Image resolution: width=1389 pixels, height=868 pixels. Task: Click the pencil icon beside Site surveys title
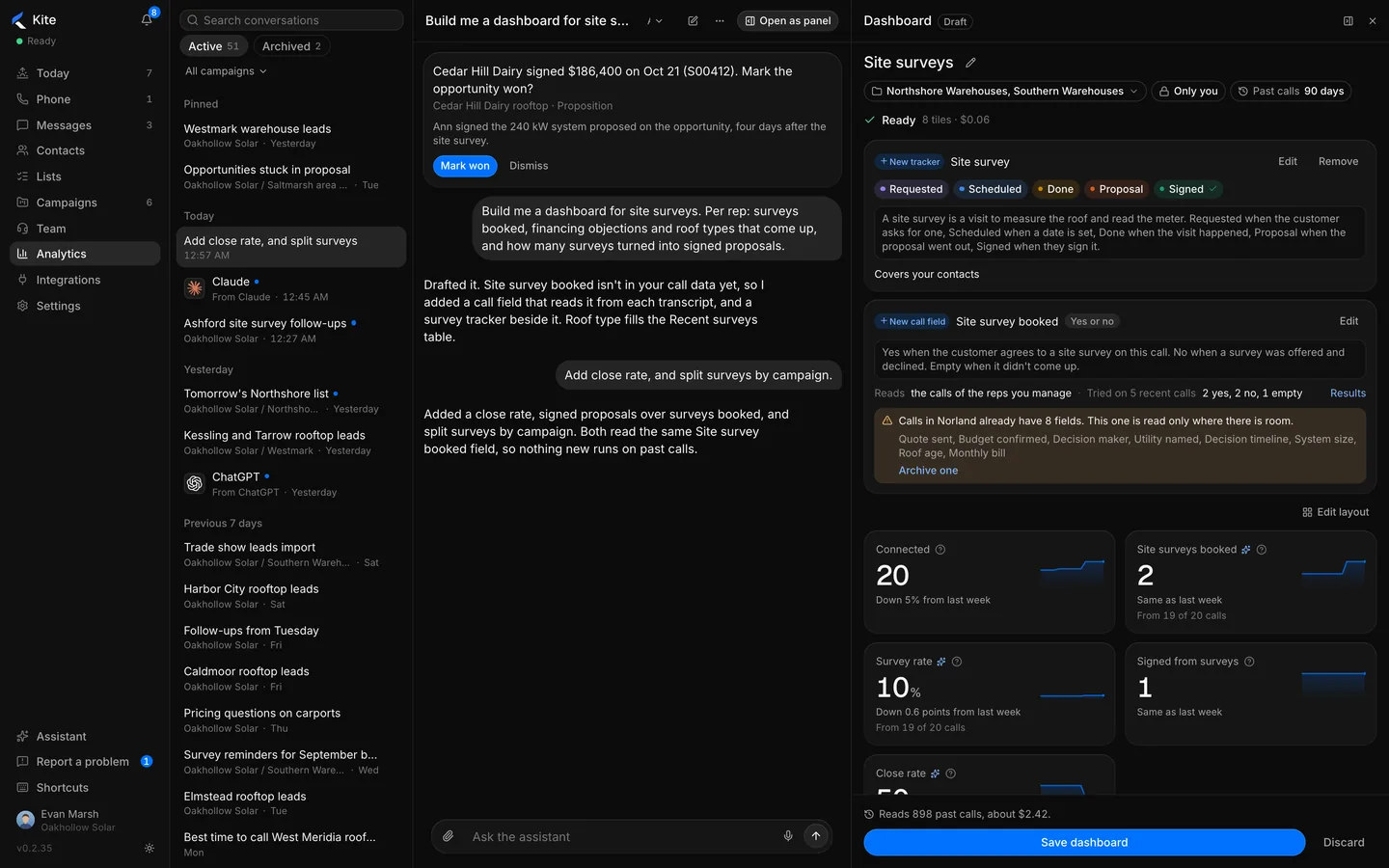[970, 63]
